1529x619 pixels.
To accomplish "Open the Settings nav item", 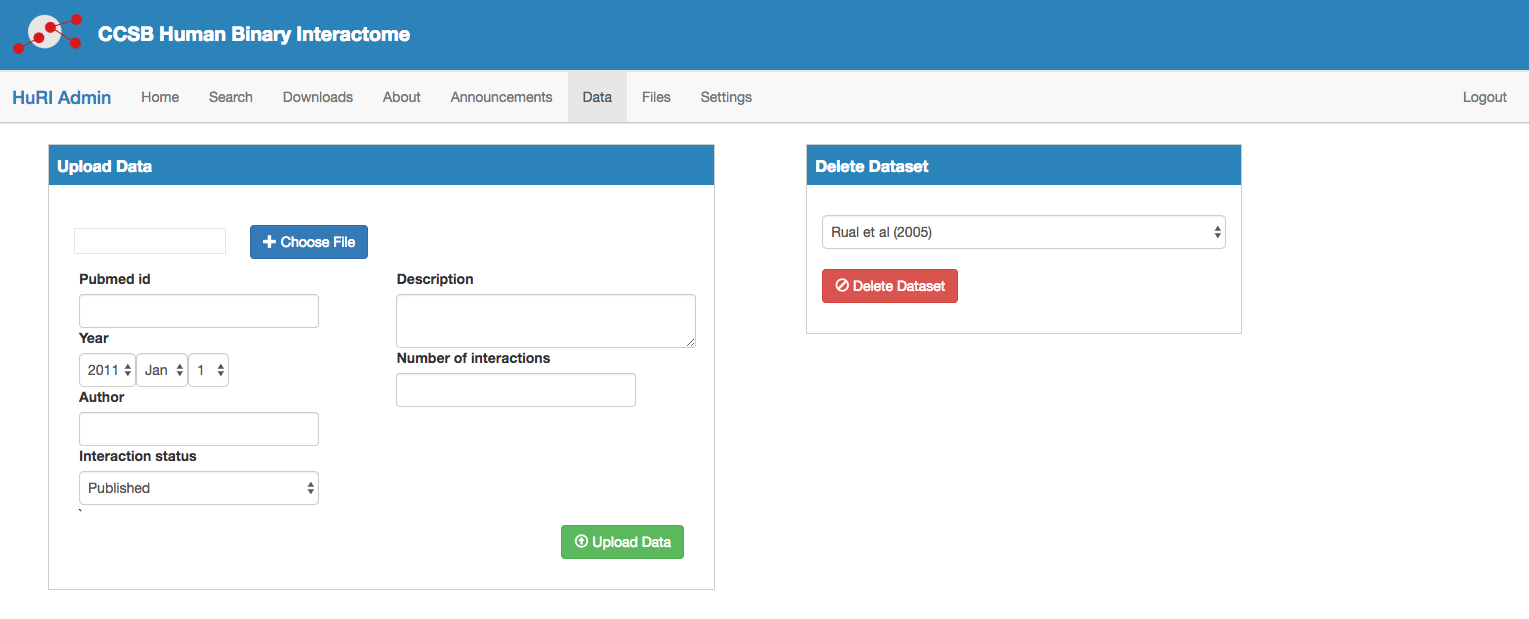I will tap(725, 97).
